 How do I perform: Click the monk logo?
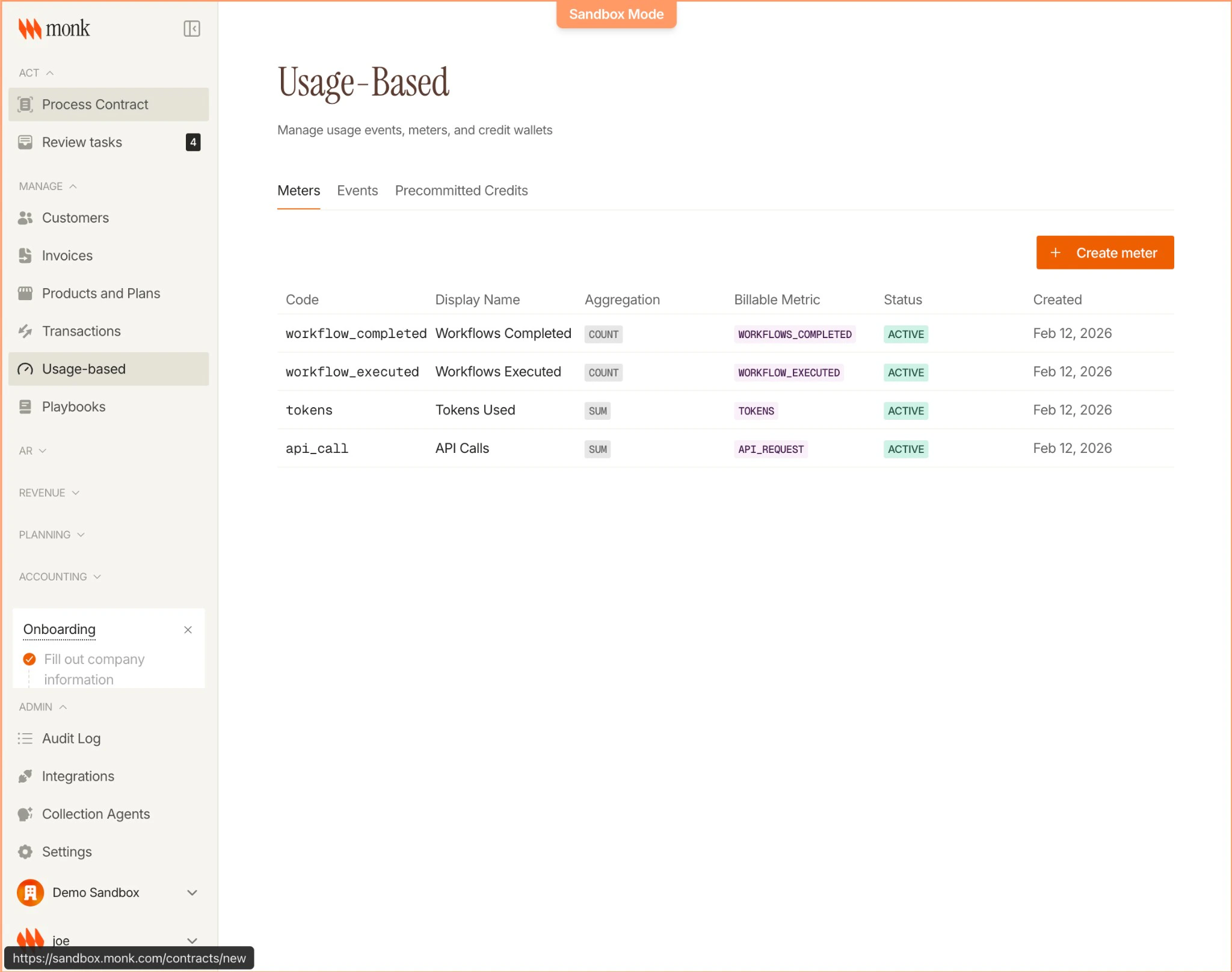pyautogui.click(x=55, y=28)
